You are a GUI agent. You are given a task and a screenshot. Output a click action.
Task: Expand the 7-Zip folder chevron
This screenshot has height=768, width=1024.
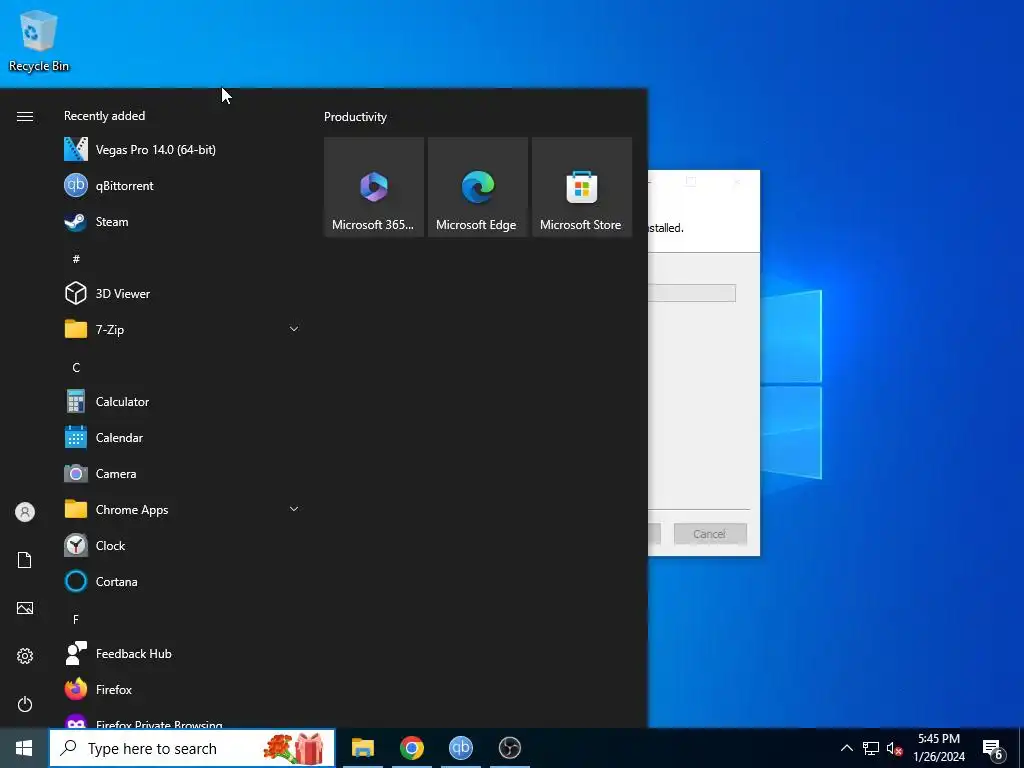pos(294,329)
